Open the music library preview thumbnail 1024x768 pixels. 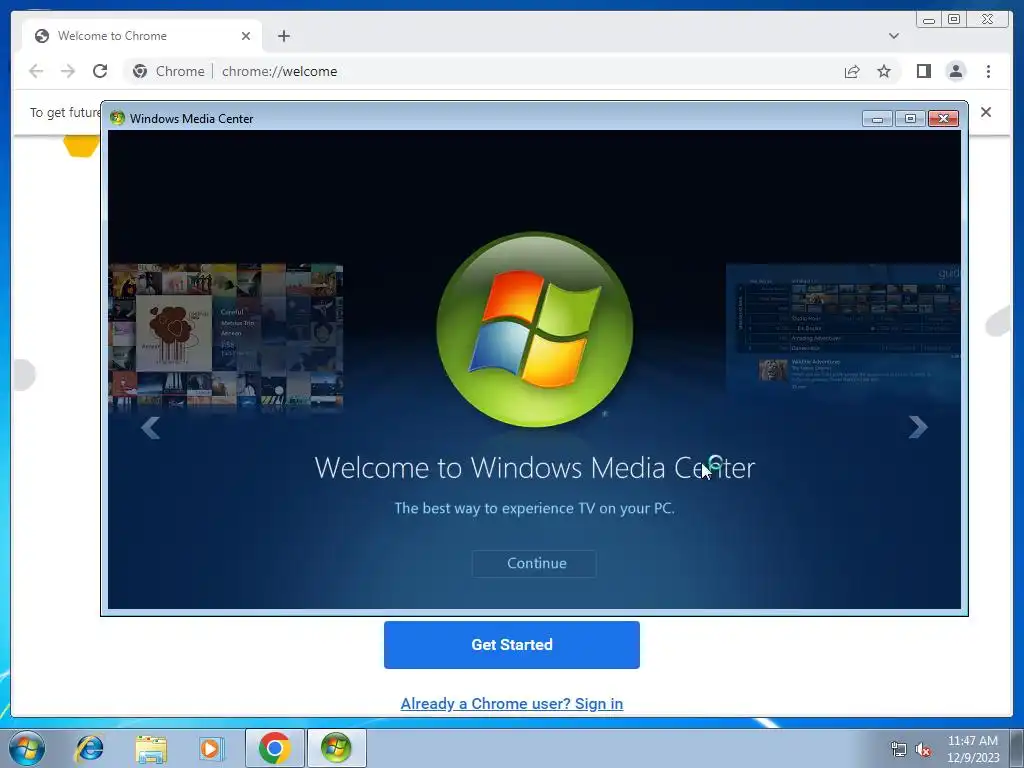[x=226, y=337]
